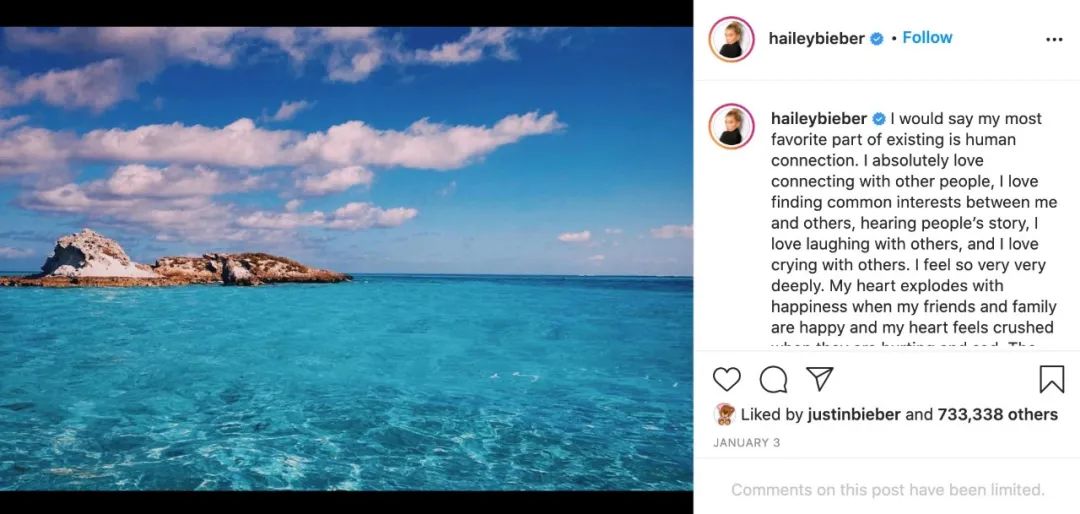Click the rocky island in the photo
Screen dimensions: 1080x514
click(x=176, y=260)
